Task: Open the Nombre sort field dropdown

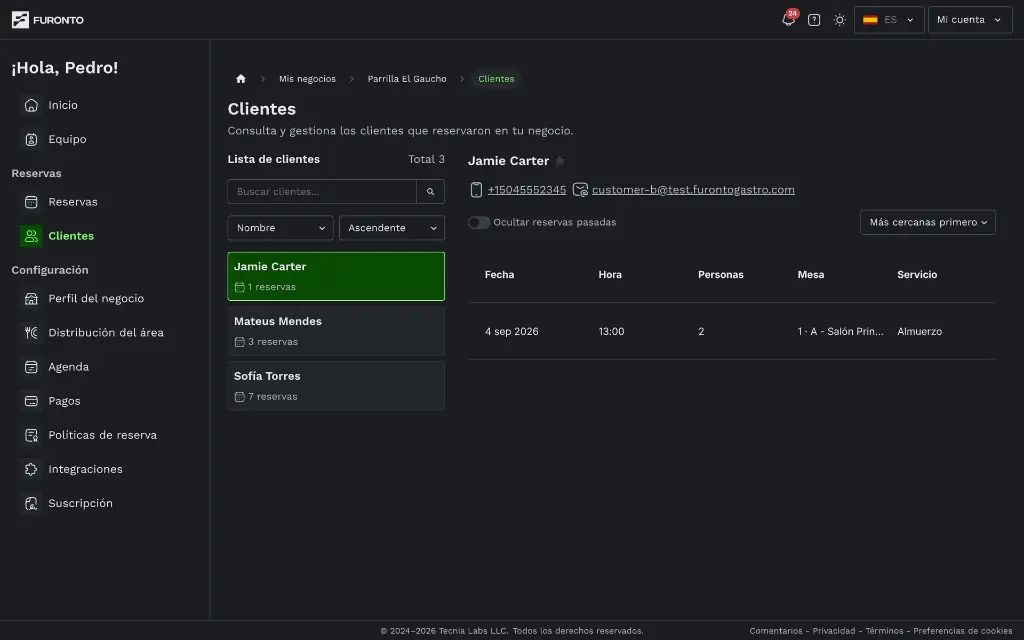Action: tap(280, 228)
